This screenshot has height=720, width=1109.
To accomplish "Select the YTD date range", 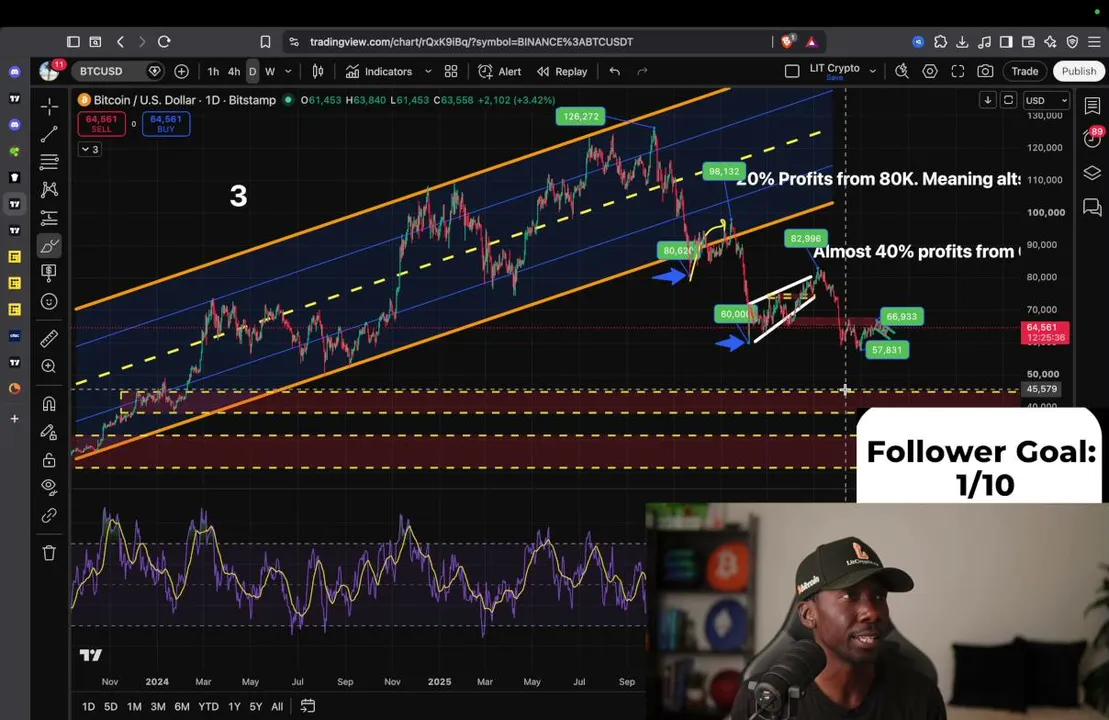I will tap(208, 706).
